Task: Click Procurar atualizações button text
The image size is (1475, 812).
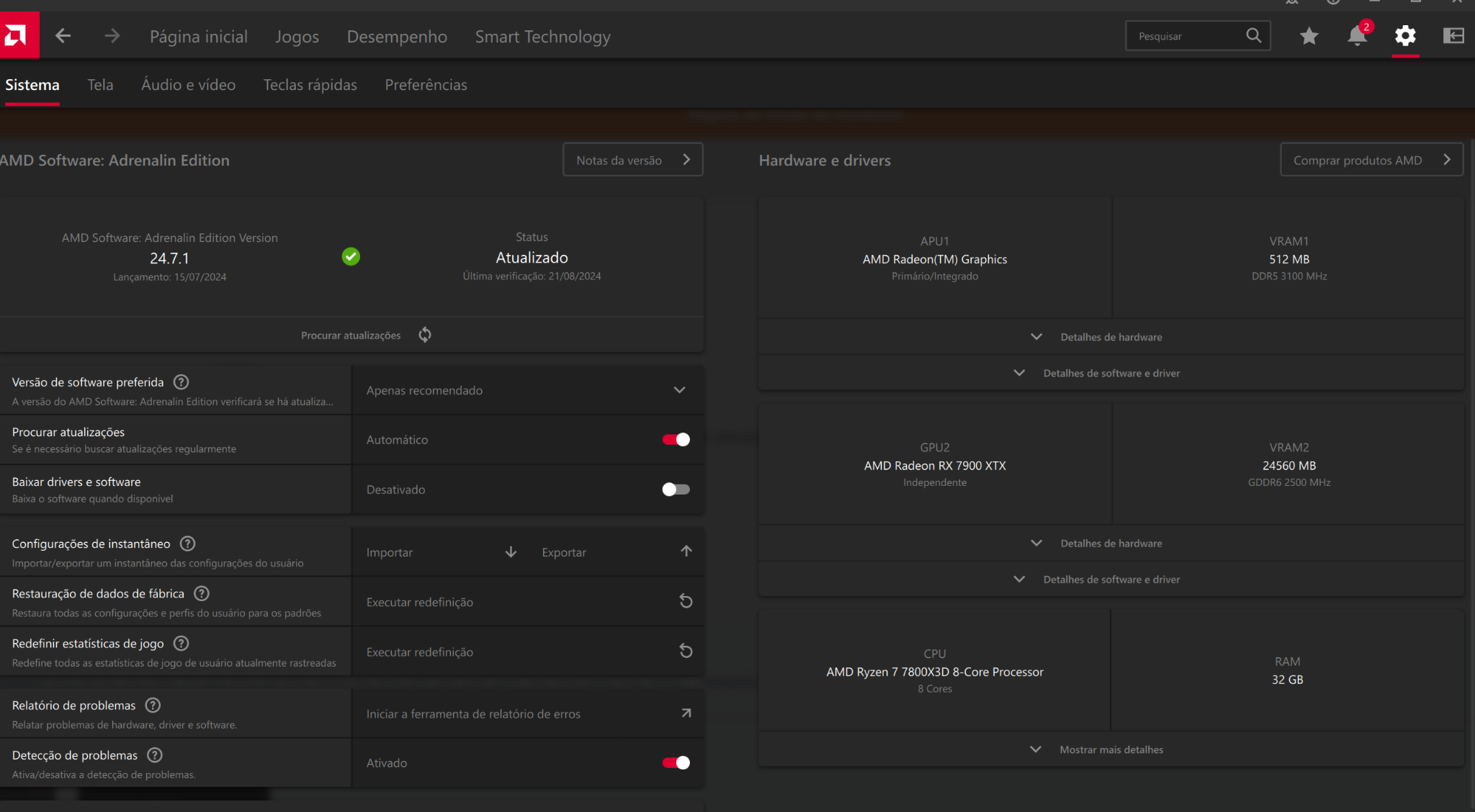Action: point(351,335)
